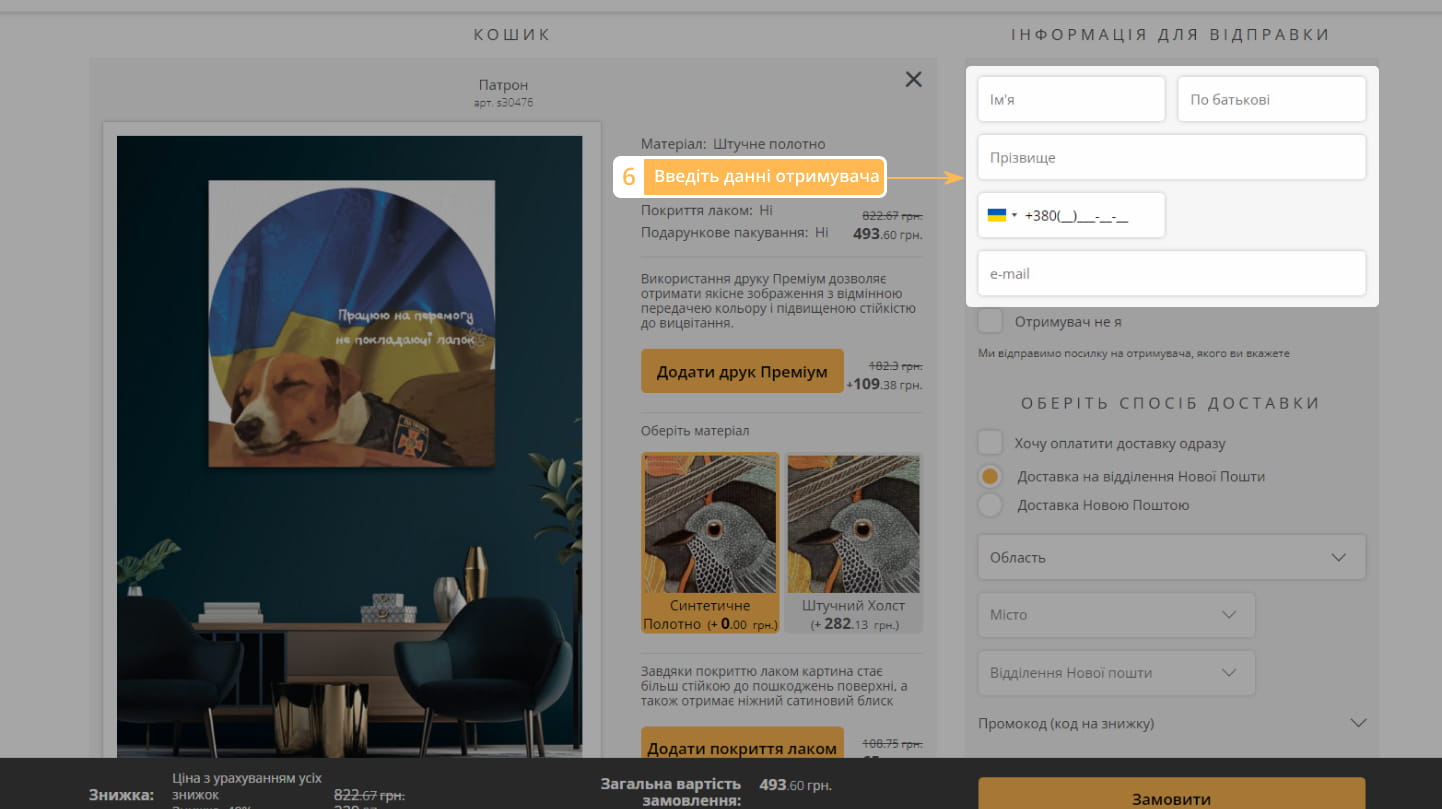Focus the e-mail input field
Viewport: 1442px width, 809px height.
tap(1171, 274)
